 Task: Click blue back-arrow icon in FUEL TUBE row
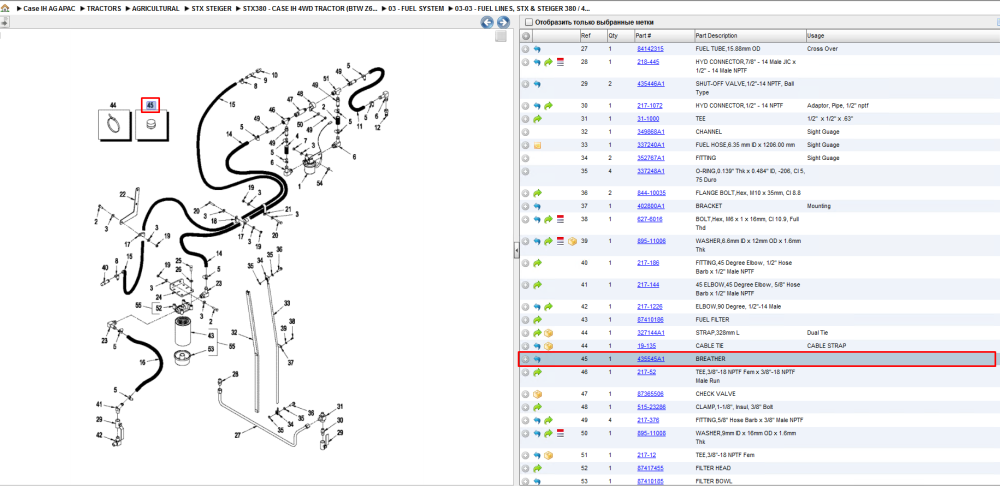(537, 49)
